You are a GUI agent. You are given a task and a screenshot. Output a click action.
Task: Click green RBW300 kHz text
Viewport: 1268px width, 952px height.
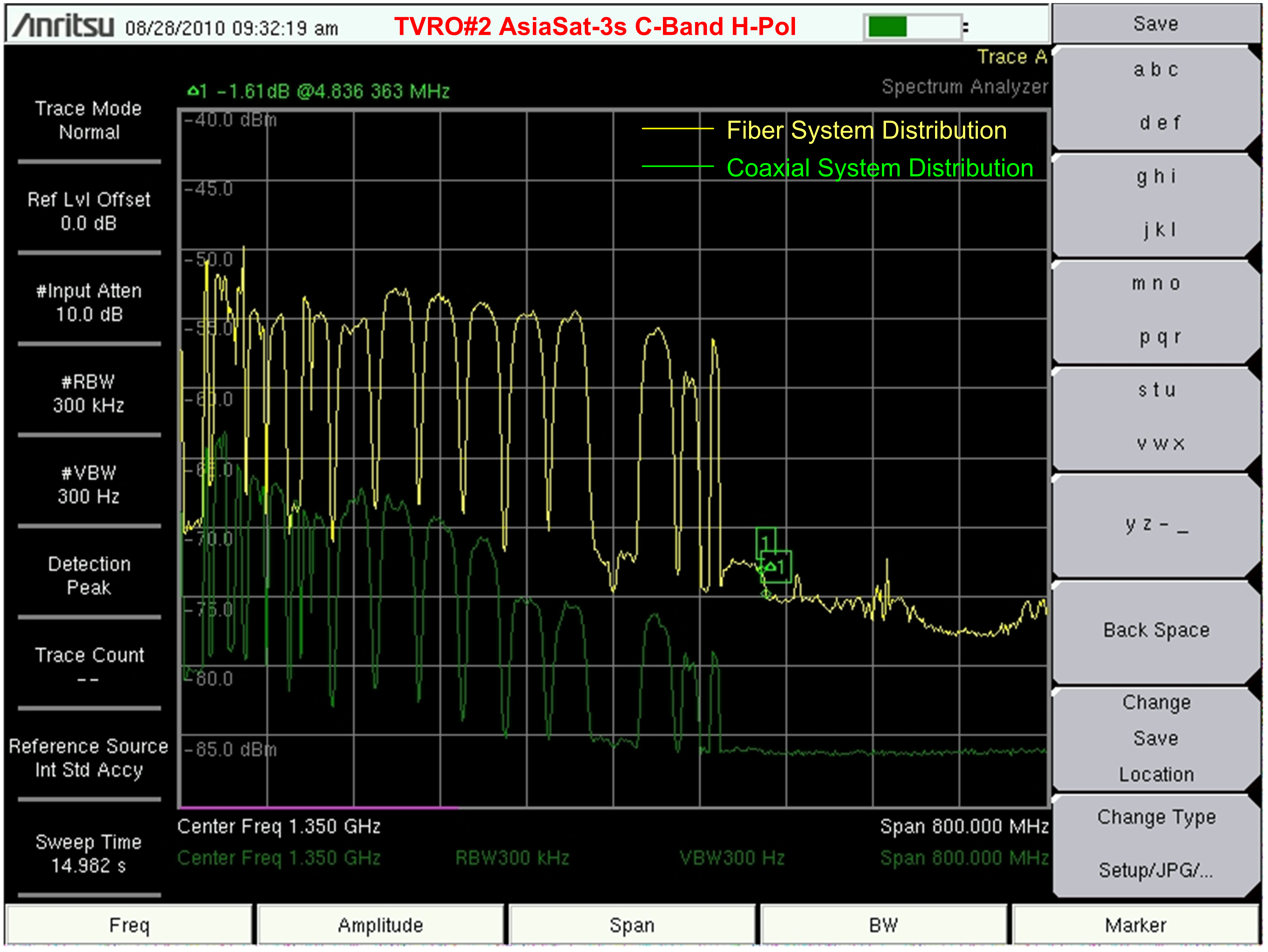[x=512, y=858]
